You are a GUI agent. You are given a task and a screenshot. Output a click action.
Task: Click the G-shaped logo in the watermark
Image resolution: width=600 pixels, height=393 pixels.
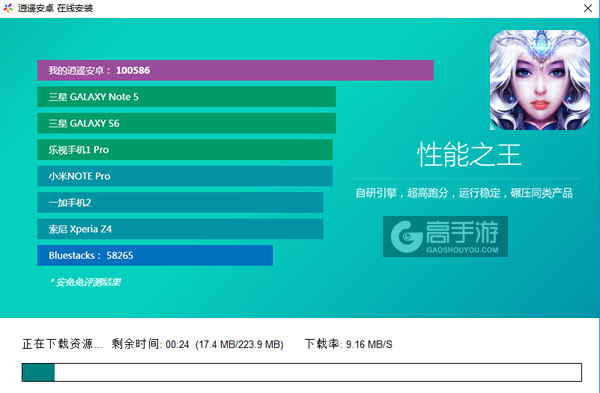pos(406,236)
